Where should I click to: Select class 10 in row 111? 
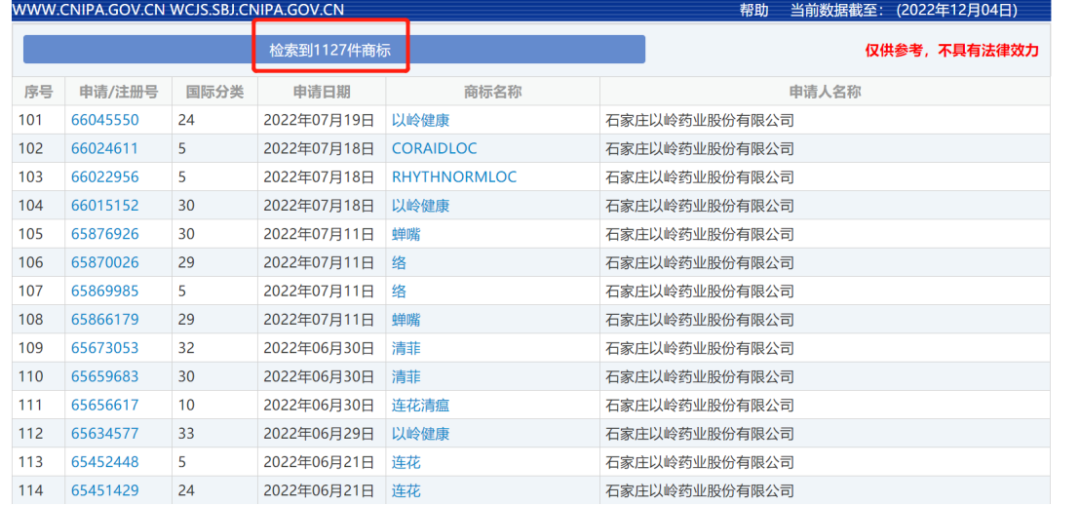click(x=186, y=406)
